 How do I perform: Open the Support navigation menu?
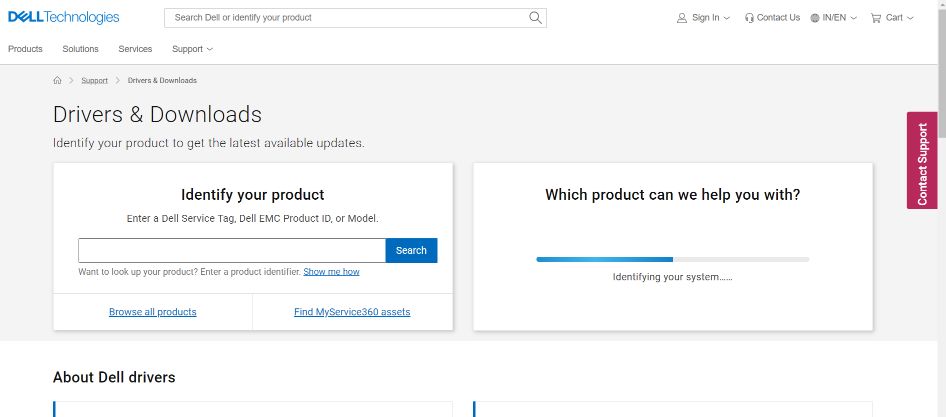click(192, 49)
